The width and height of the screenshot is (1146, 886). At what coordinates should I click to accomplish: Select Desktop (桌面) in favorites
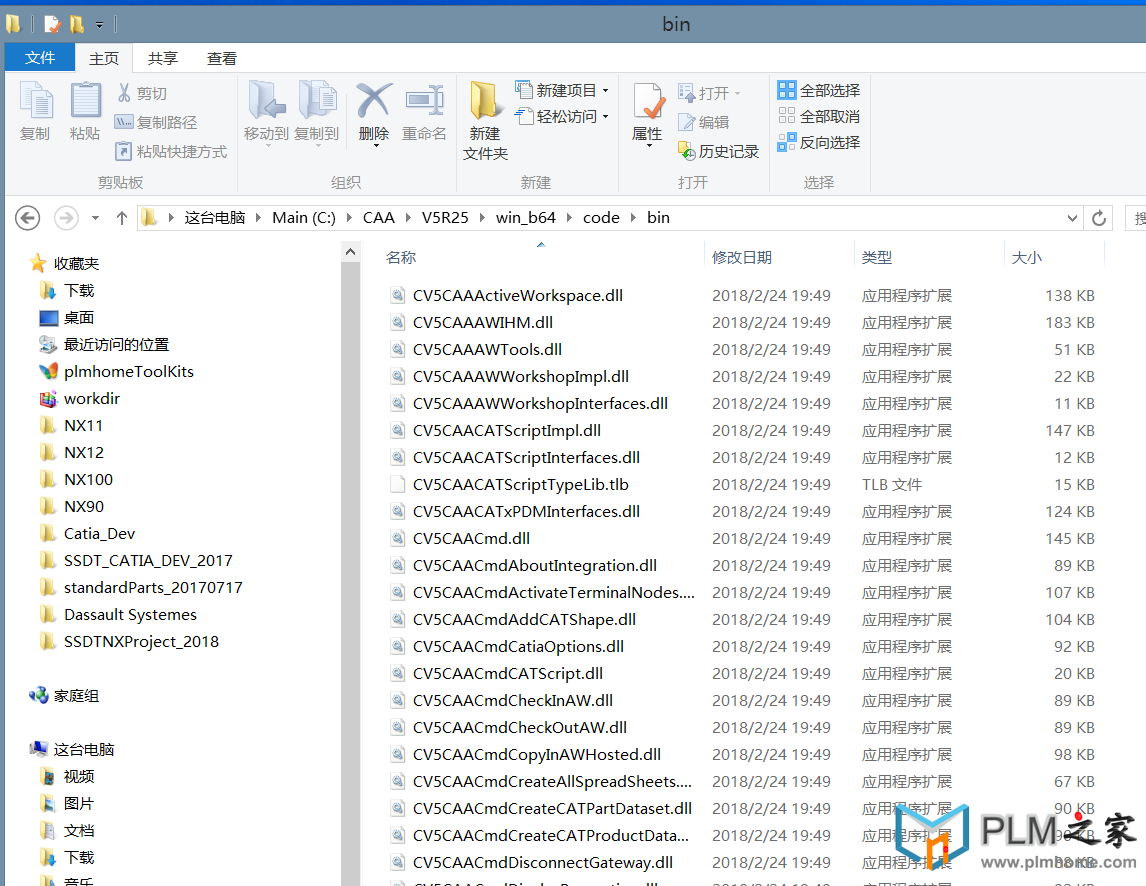78,317
